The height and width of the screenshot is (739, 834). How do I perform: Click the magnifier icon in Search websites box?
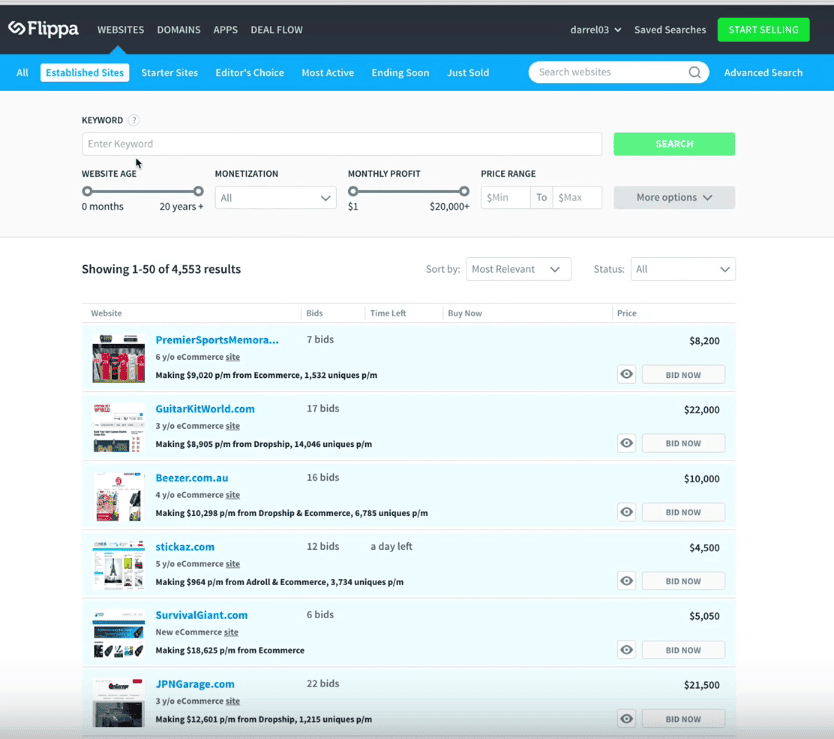pos(694,72)
